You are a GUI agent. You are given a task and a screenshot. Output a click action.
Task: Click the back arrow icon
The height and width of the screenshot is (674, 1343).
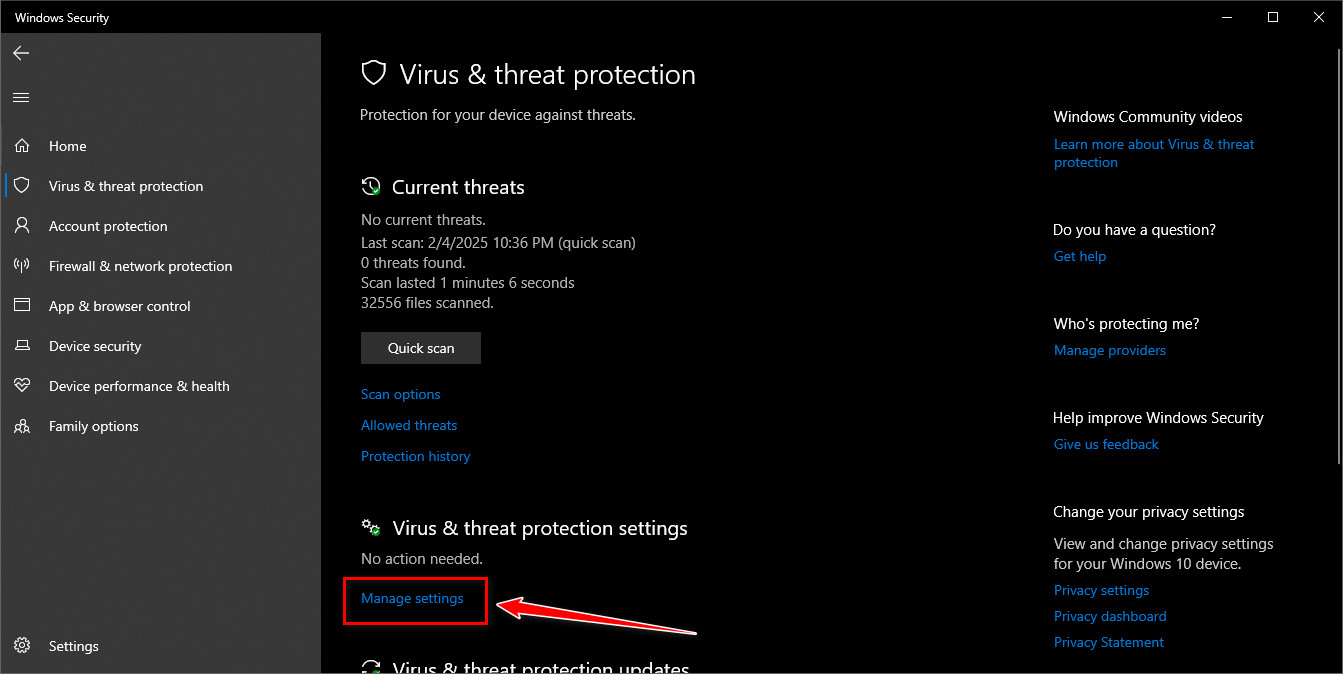21,53
